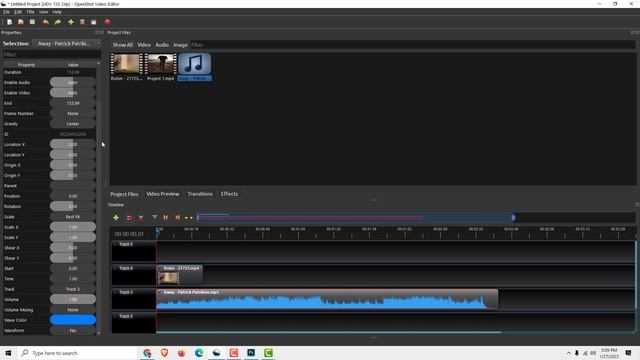Open the Edit menu

18,12
